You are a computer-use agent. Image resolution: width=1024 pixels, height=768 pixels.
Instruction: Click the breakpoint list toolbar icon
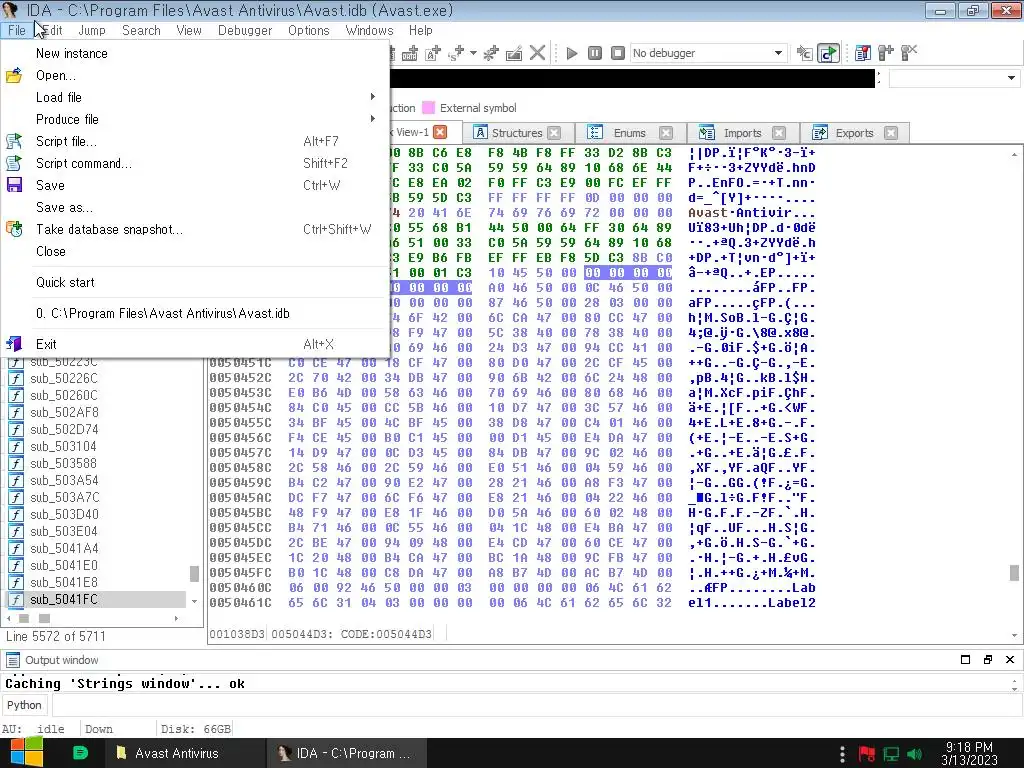863,53
